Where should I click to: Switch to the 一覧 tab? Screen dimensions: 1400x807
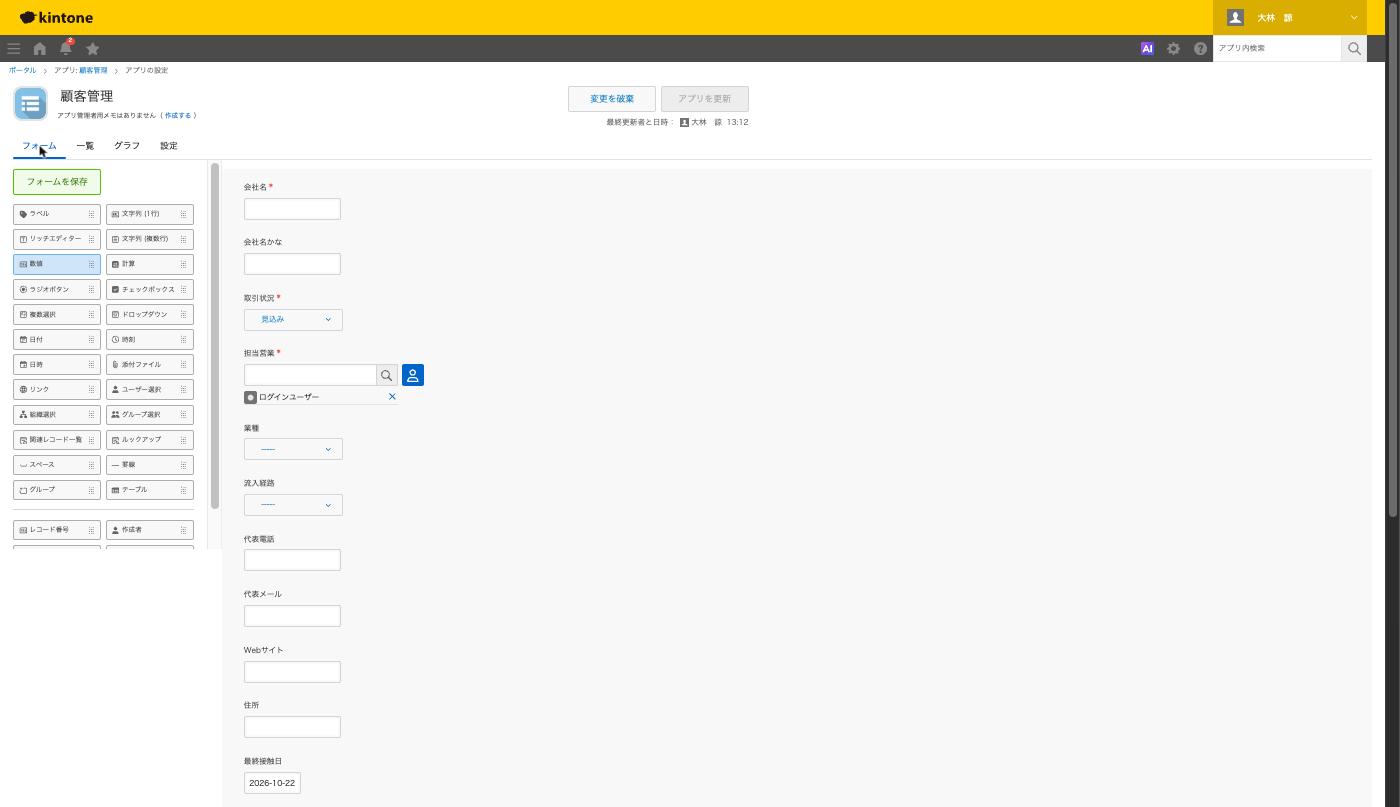click(x=85, y=146)
